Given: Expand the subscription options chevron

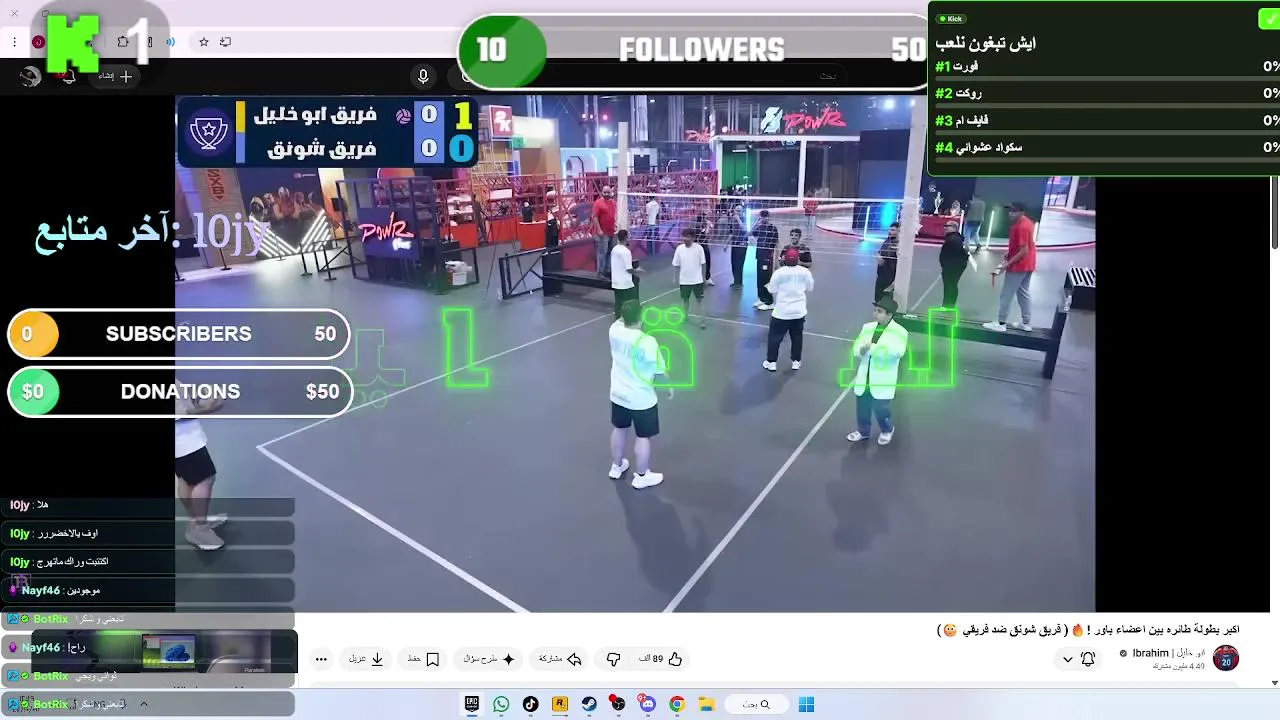Looking at the screenshot, I should tap(1067, 659).
